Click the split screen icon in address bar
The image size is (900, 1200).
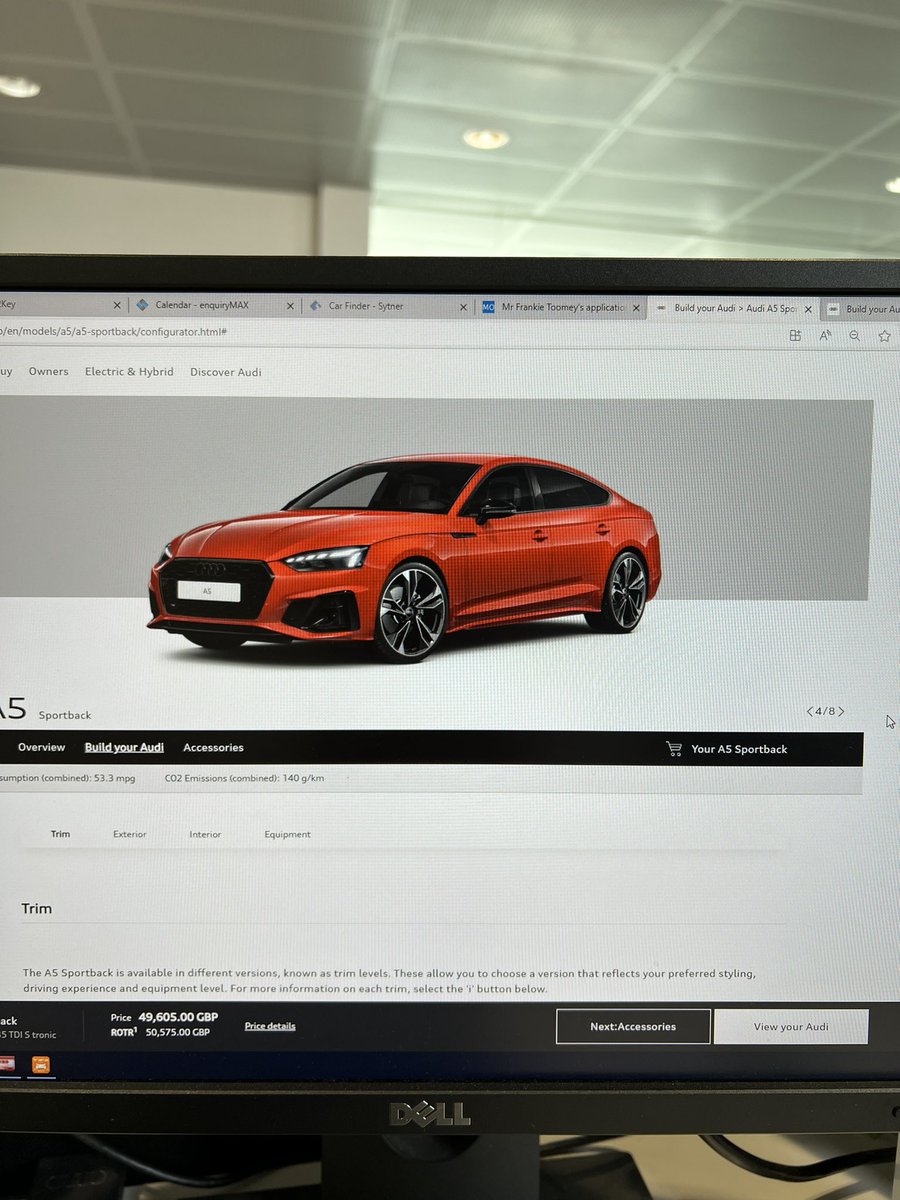click(x=795, y=336)
